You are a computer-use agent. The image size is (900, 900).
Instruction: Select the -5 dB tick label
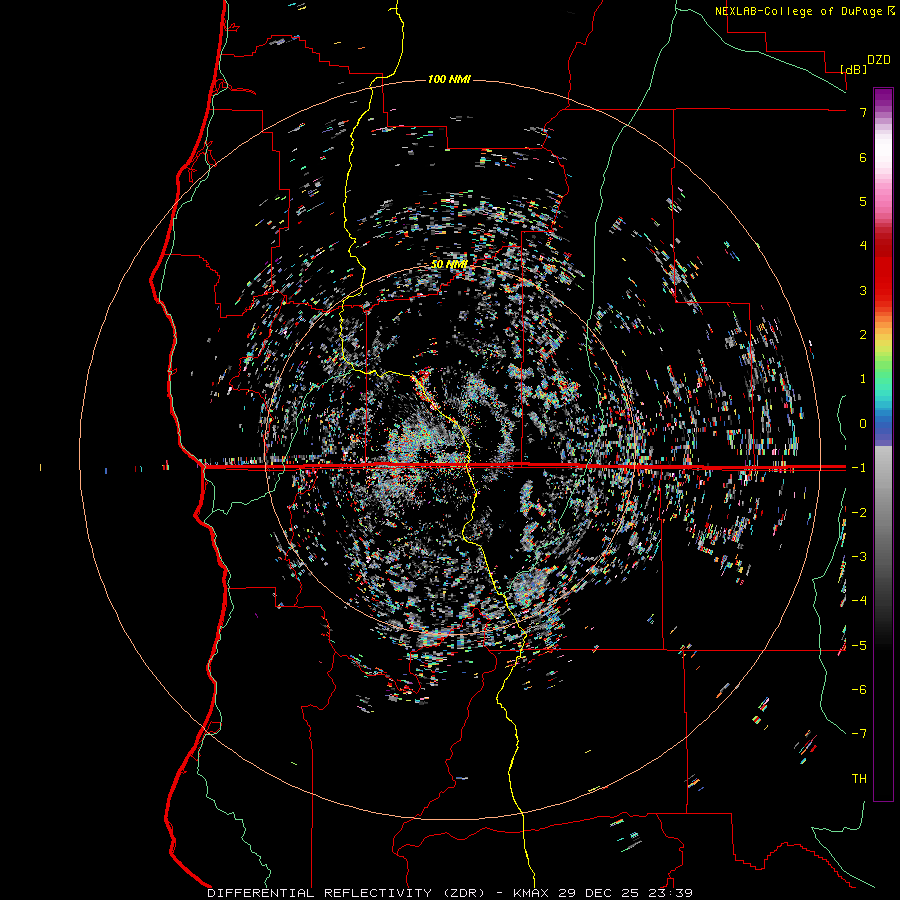859,646
